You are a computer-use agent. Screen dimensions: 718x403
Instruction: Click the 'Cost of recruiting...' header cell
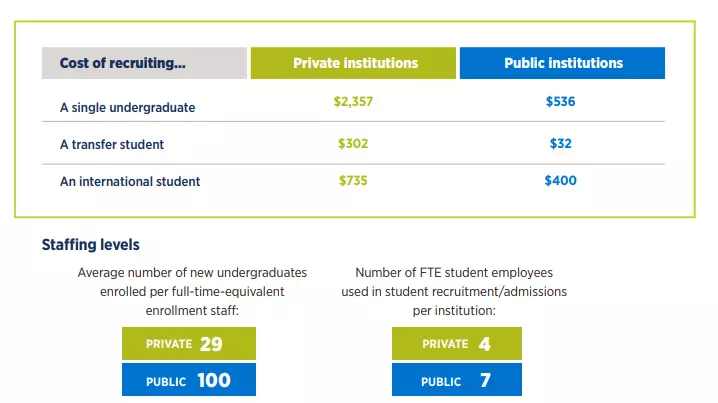(144, 63)
